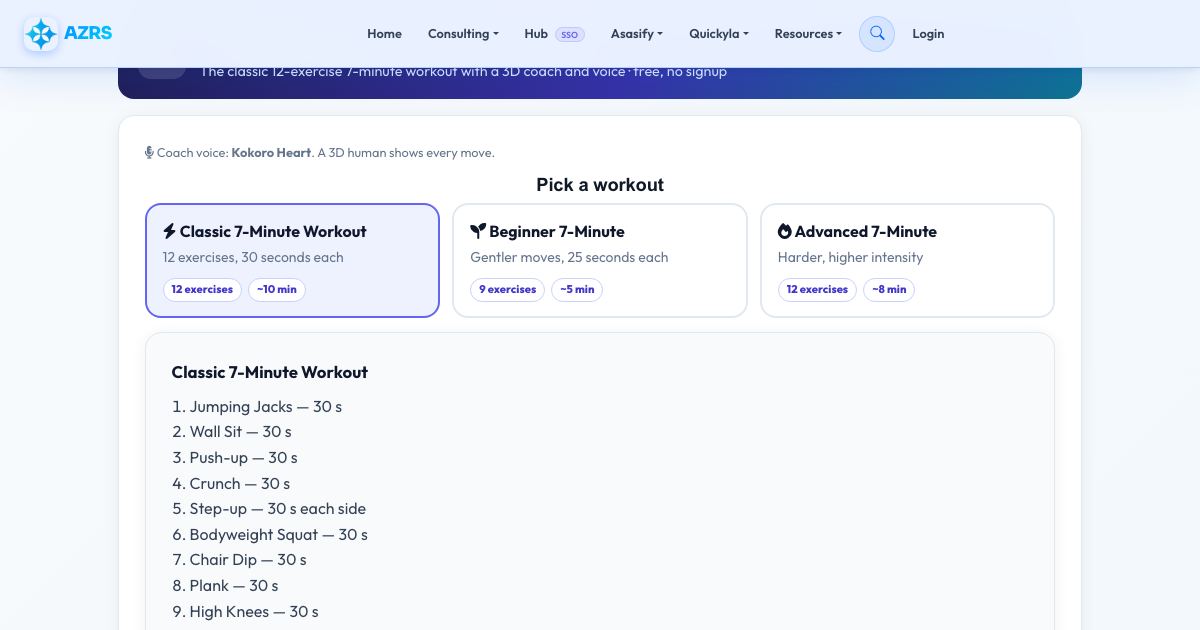The height and width of the screenshot is (630, 1200).
Task: Click the '9 exercises' badge
Action: [x=507, y=290]
